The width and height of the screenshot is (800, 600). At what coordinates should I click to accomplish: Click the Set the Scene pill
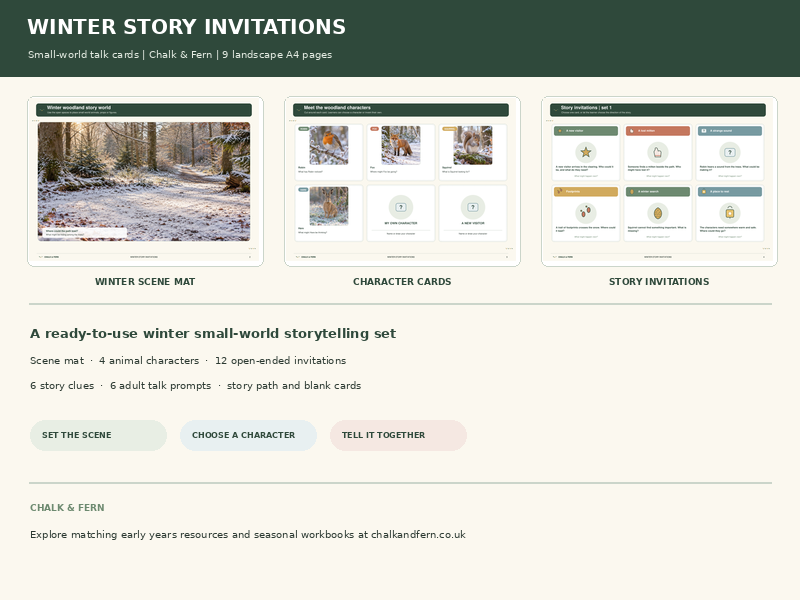click(98, 435)
